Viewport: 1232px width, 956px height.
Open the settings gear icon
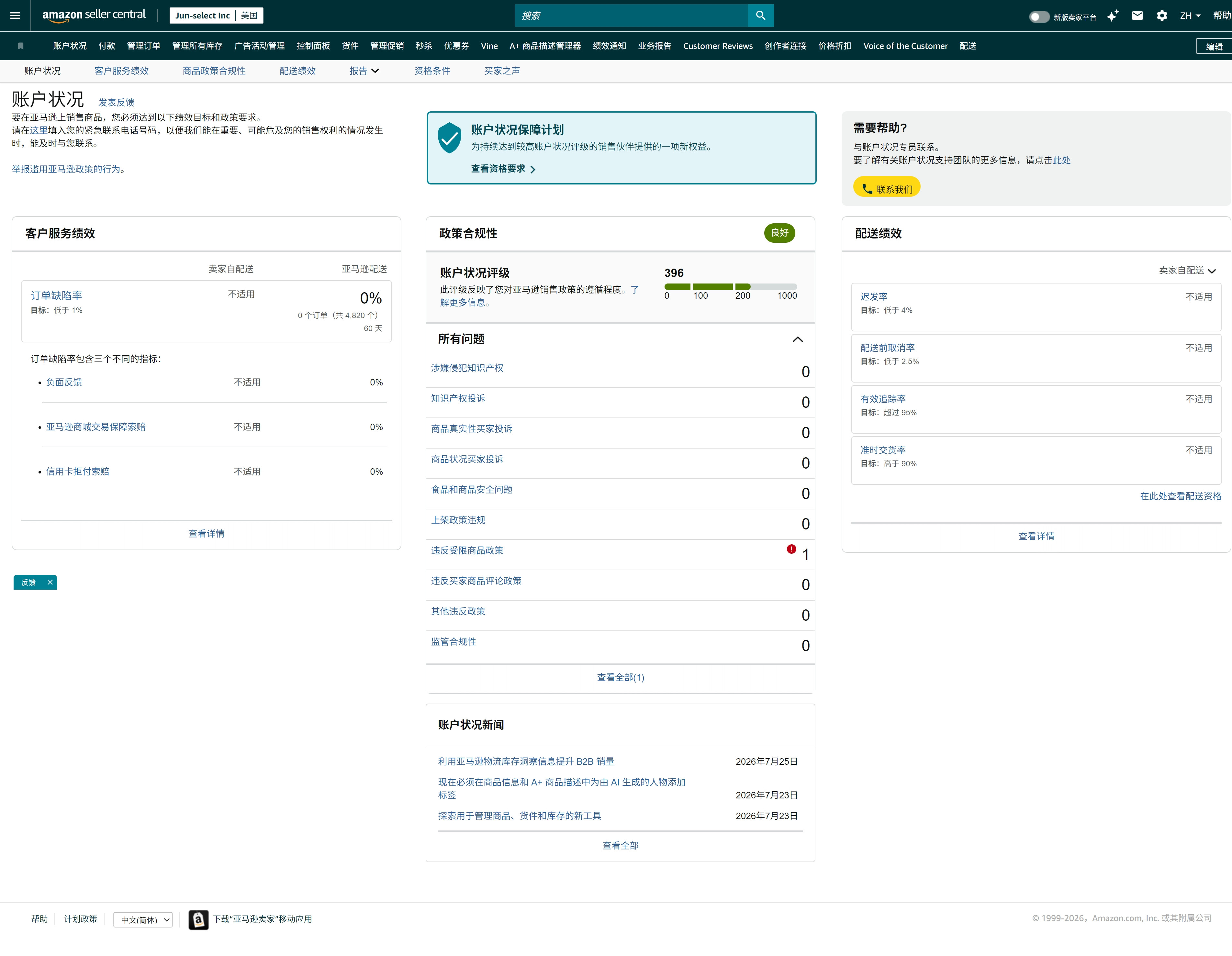(1162, 16)
